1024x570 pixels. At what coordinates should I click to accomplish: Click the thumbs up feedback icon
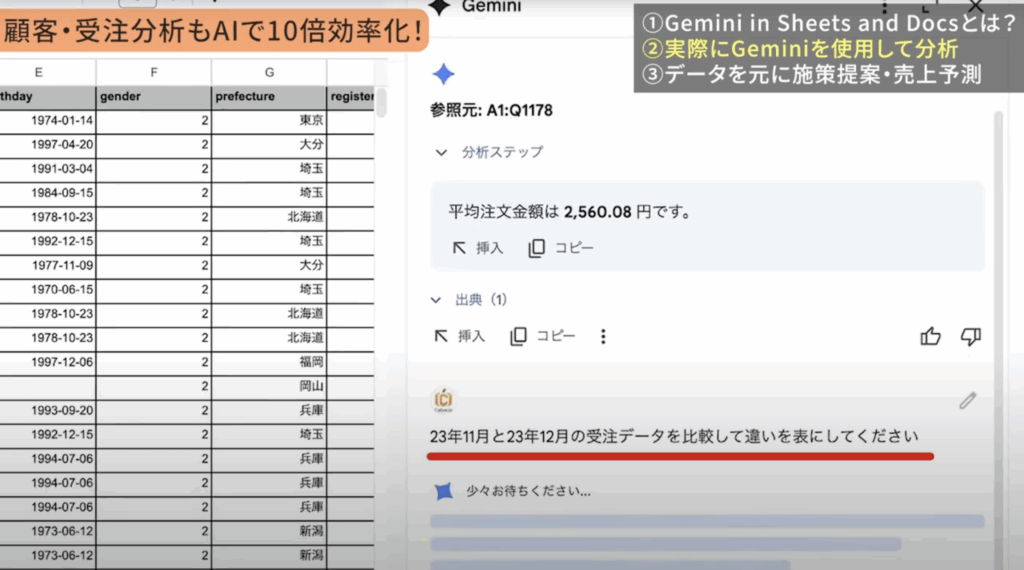(931, 337)
